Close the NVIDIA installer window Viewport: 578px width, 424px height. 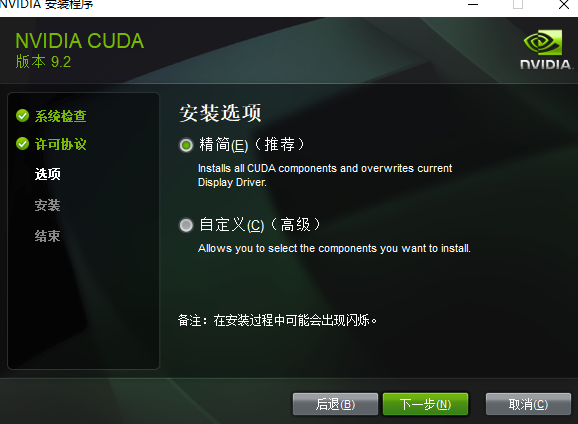[564, 4]
